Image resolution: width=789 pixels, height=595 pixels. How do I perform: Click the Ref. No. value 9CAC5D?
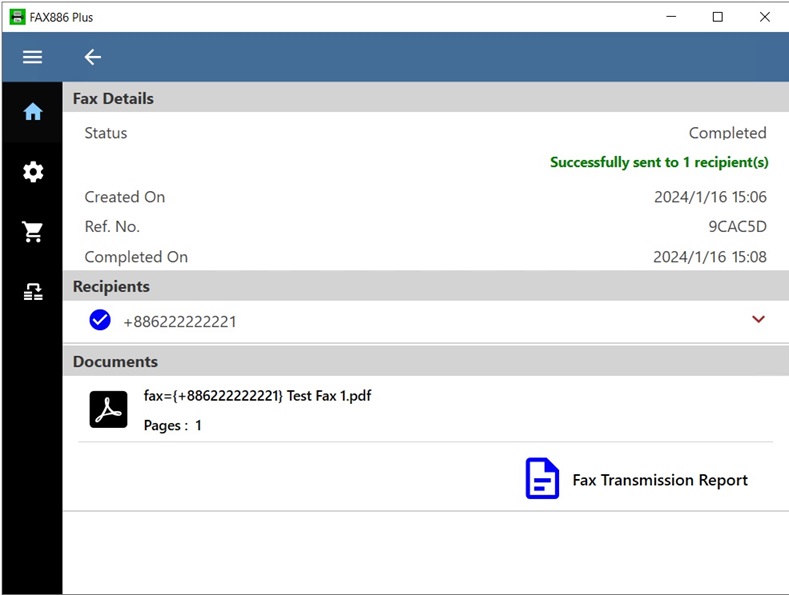click(x=737, y=227)
